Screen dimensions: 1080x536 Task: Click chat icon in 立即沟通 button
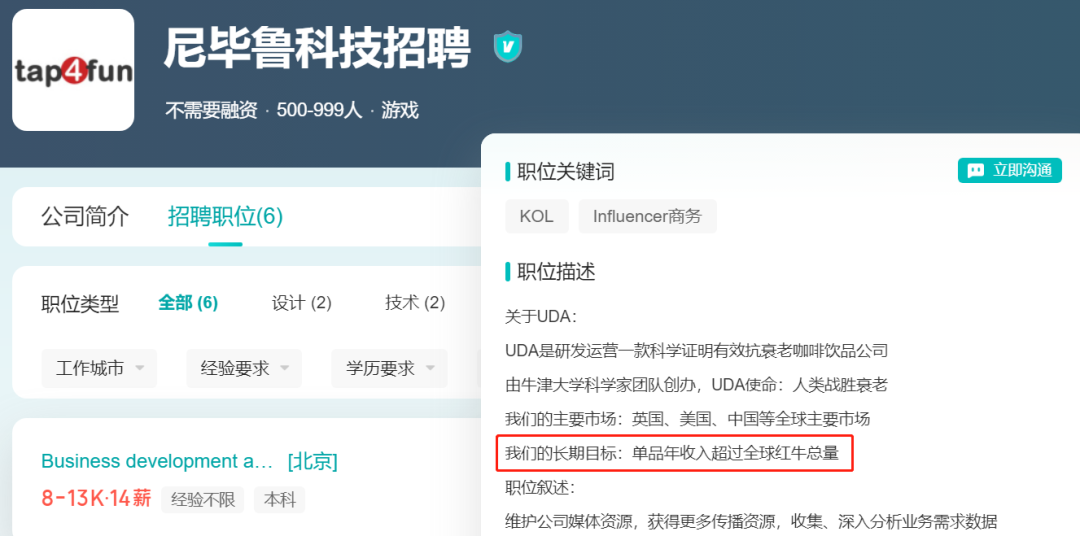coord(976,171)
